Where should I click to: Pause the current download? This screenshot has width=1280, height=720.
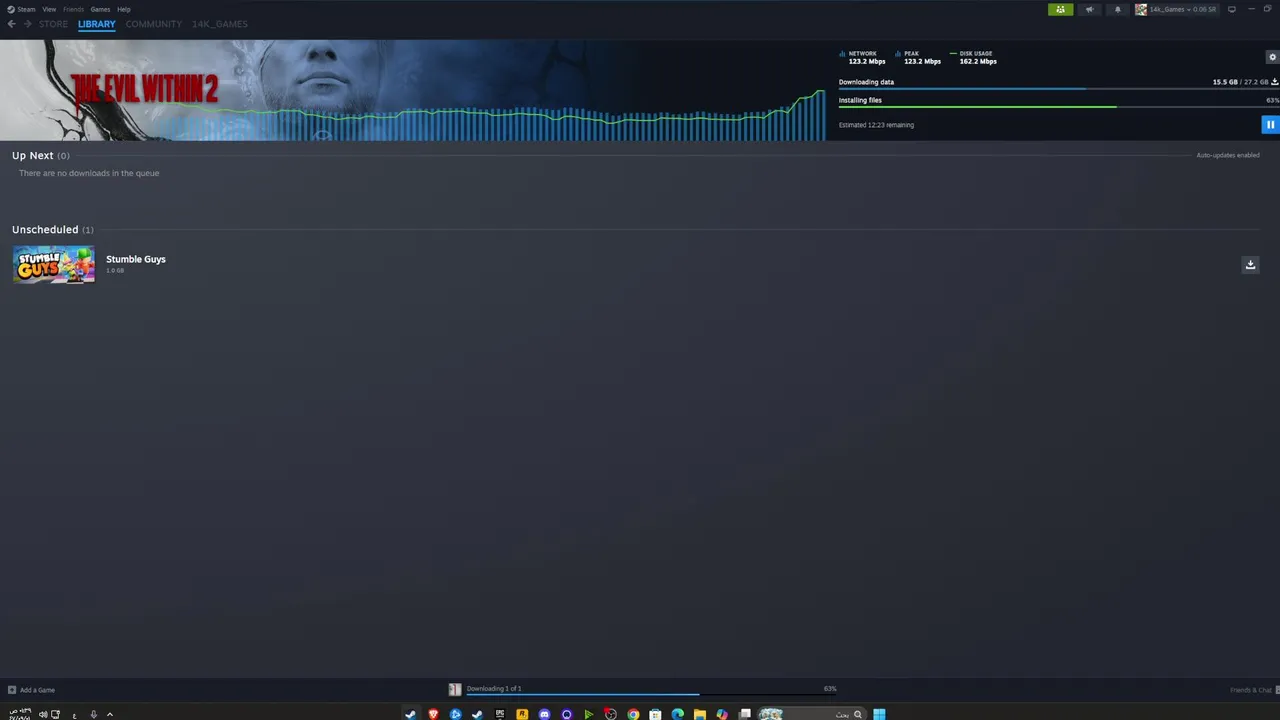[x=1270, y=125]
